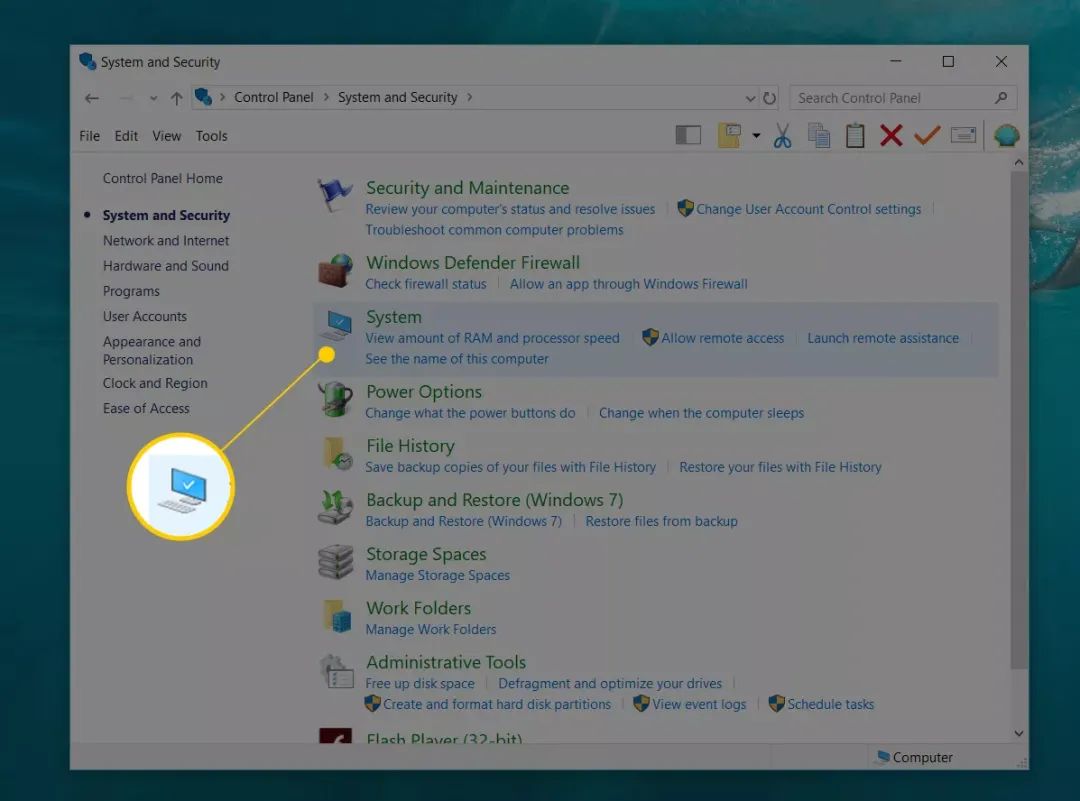Click the Properties window toolbar icon

pyautogui.click(x=963, y=135)
